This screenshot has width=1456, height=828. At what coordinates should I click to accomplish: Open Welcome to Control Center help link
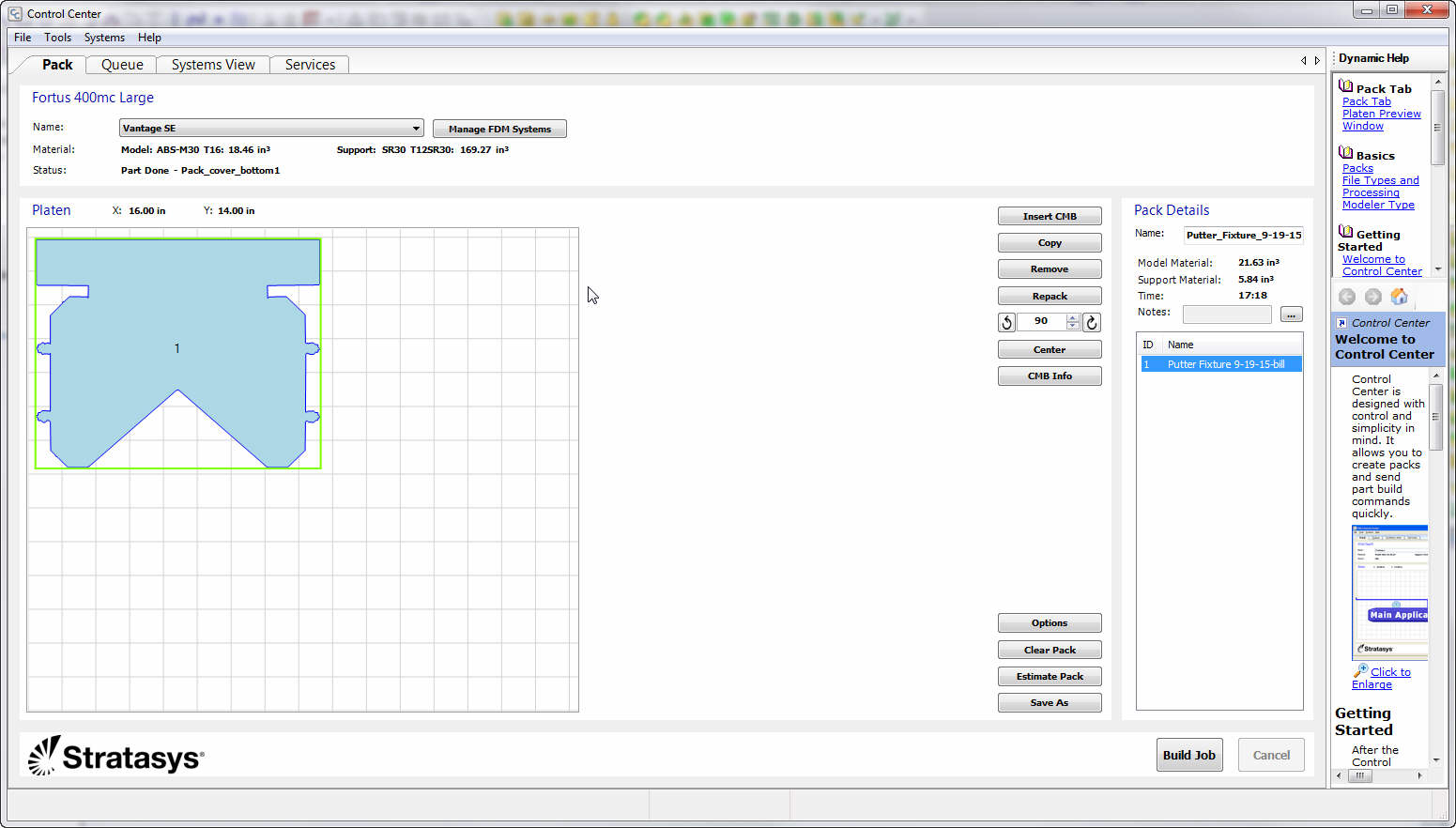point(1382,266)
